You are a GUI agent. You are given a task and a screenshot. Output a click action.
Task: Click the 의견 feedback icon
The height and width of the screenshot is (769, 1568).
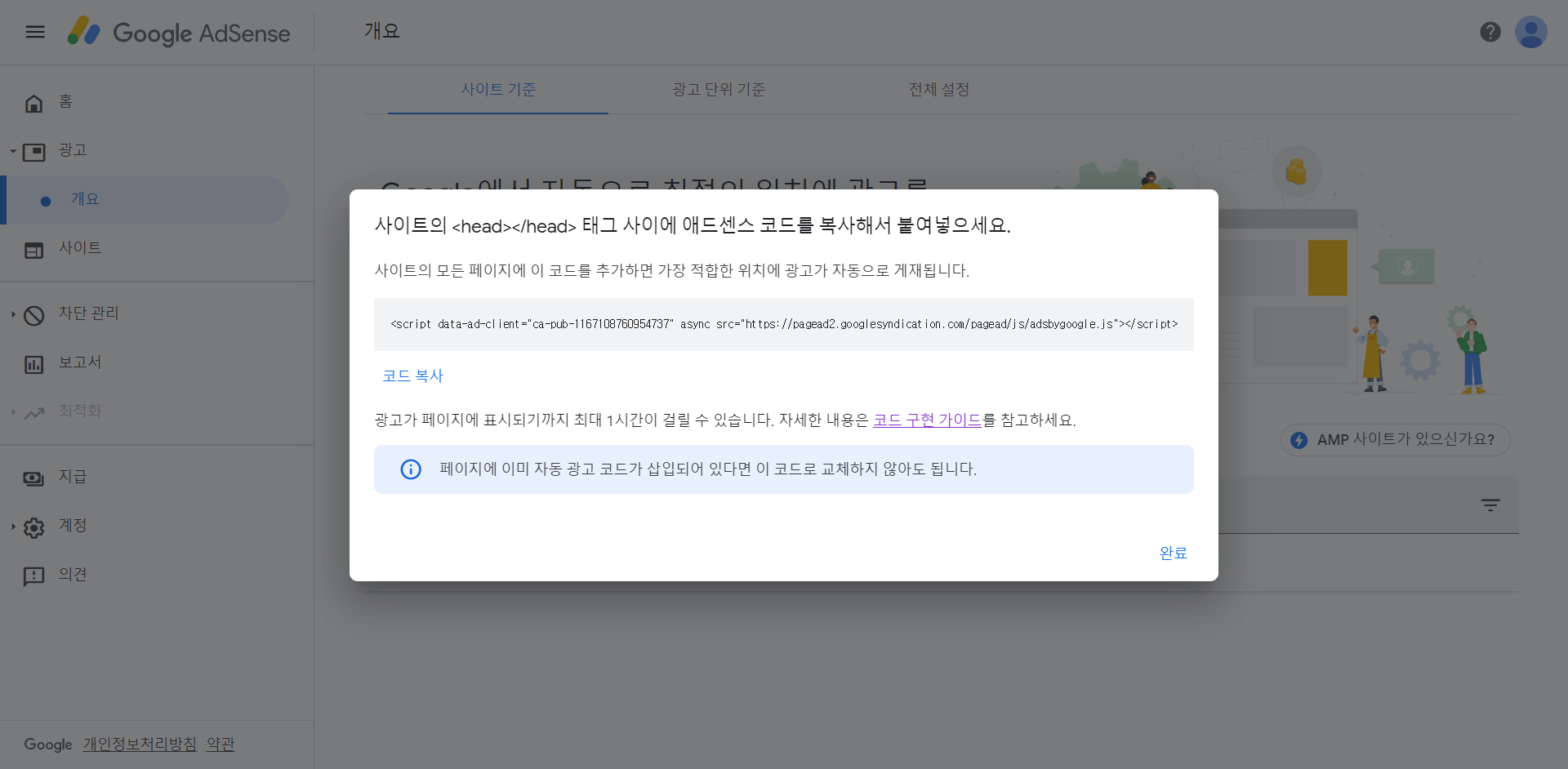(33, 576)
